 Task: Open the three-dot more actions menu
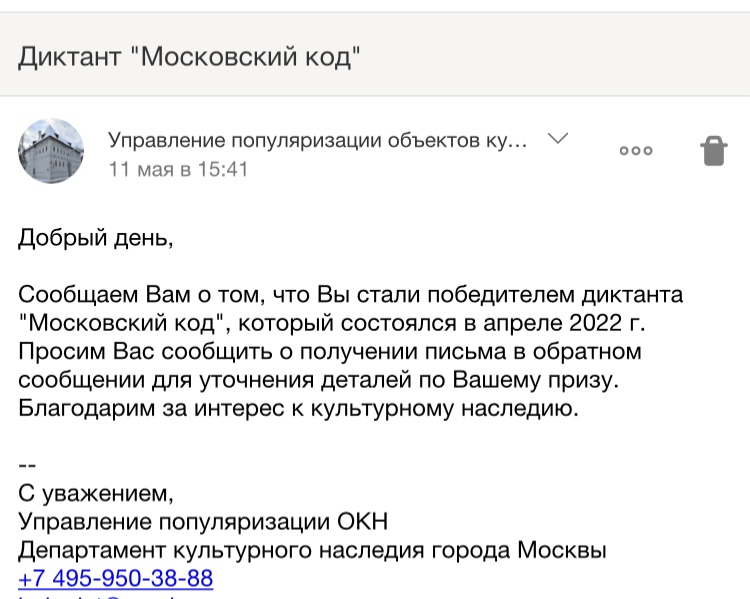pyautogui.click(x=636, y=151)
